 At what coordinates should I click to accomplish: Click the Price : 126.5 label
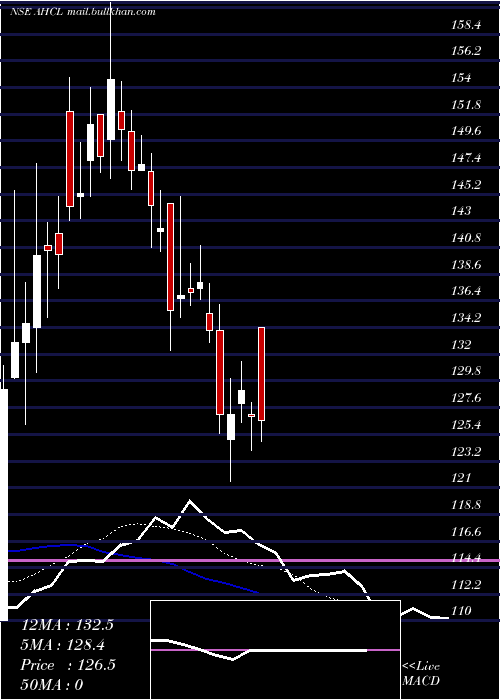(68, 665)
